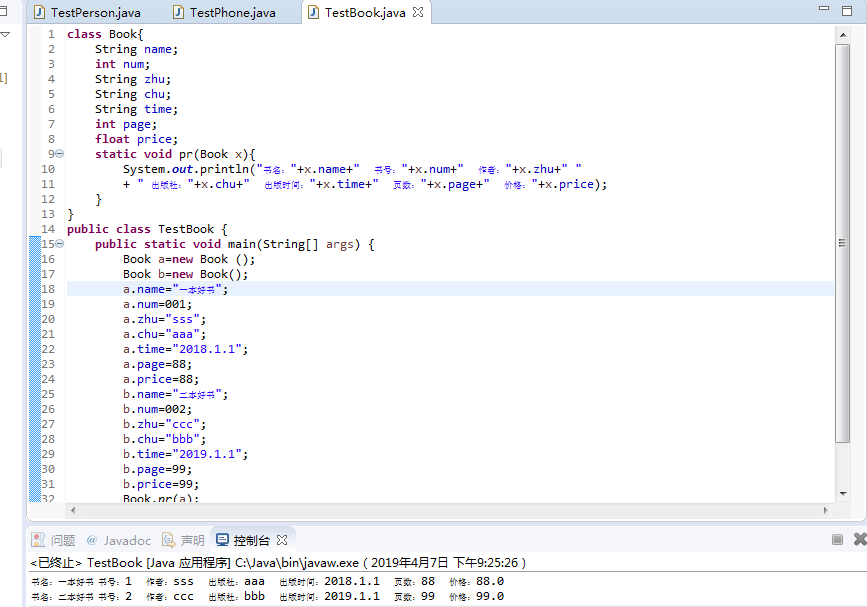This screenshot has width=867, height=607.
Task: Click 'b.chu="bbb";' on line 28
Action: click(164, 439)
